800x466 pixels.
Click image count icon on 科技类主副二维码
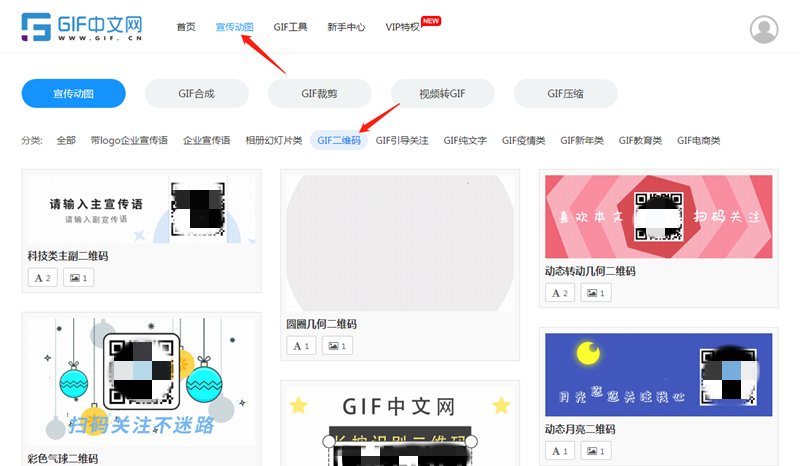79,278
